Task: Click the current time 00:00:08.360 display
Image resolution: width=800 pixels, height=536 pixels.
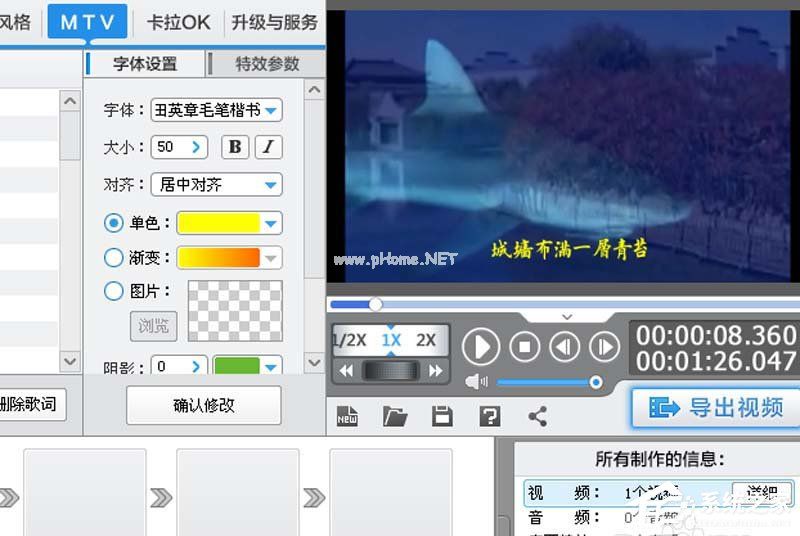Action: point(716,336)
